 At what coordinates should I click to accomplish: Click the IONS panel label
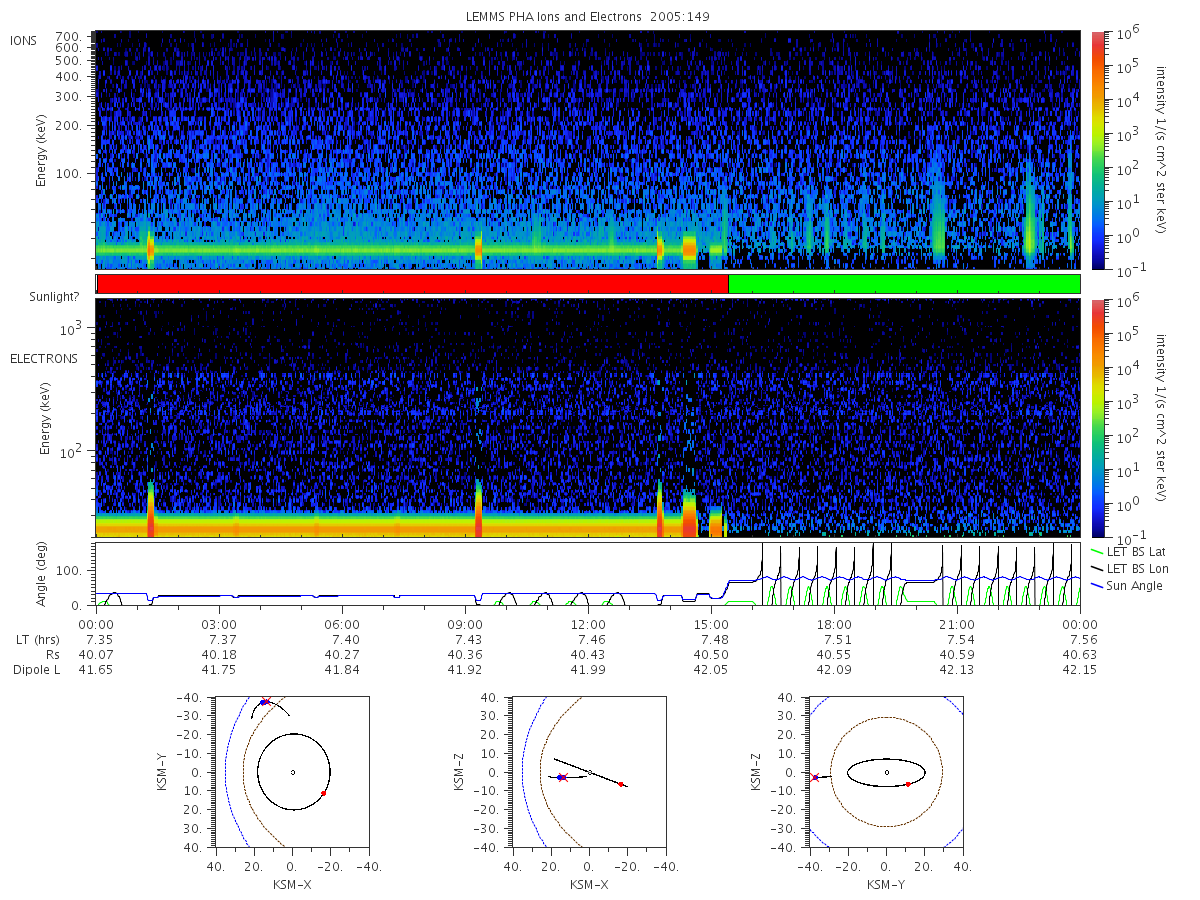25,40
